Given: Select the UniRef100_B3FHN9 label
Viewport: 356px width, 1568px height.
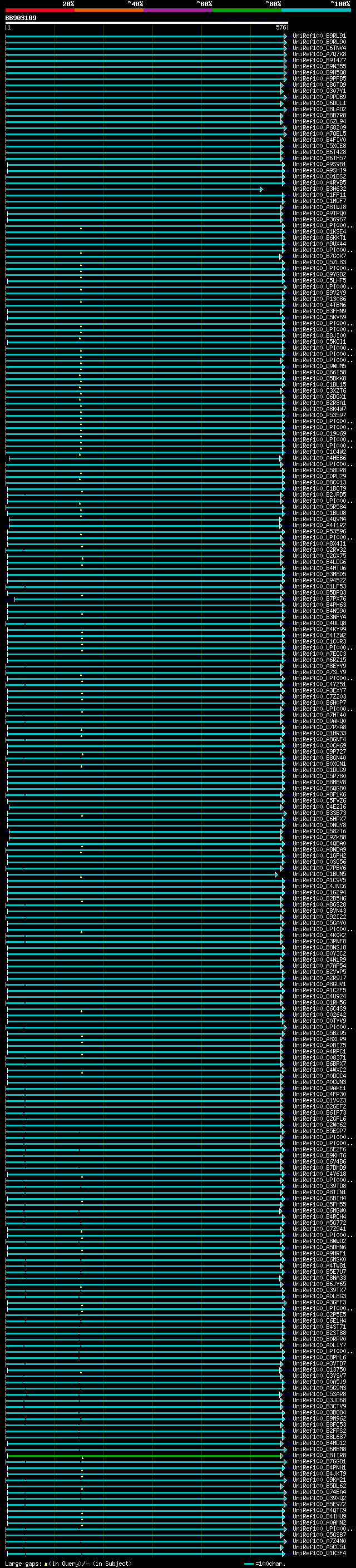Looking at the screenshot, I should point(319,311).
